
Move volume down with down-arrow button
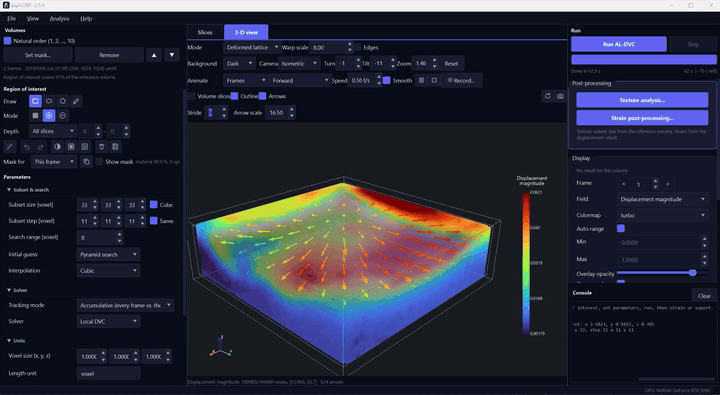click(172, 55)
